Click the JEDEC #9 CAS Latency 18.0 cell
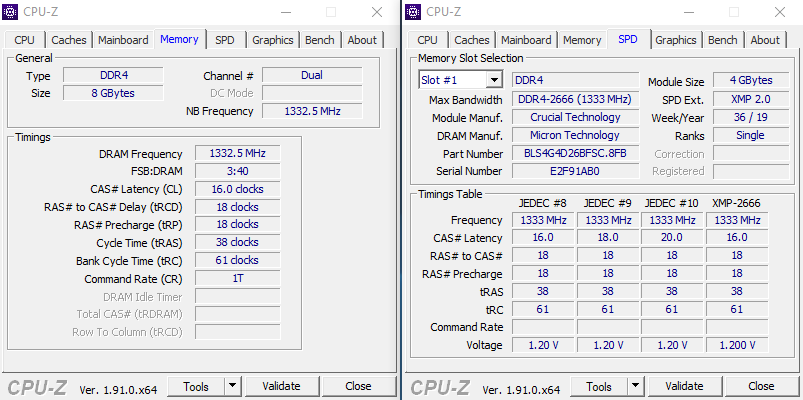 click(x=608, y=237)
